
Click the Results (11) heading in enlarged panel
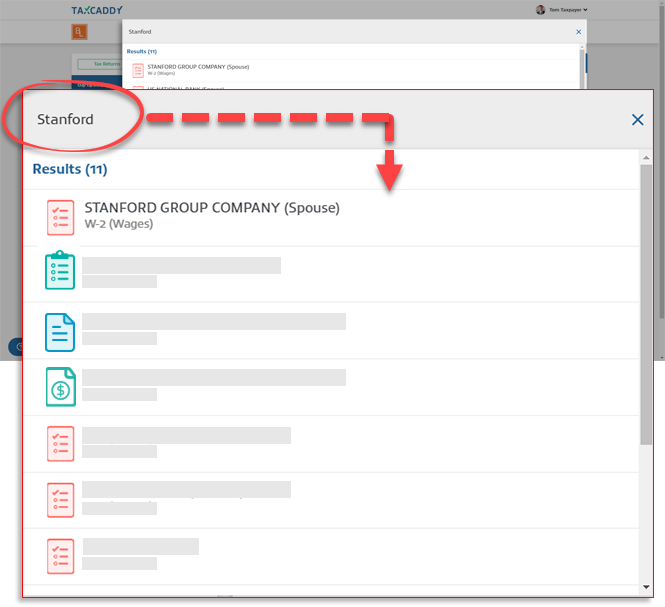coord(70,169)
